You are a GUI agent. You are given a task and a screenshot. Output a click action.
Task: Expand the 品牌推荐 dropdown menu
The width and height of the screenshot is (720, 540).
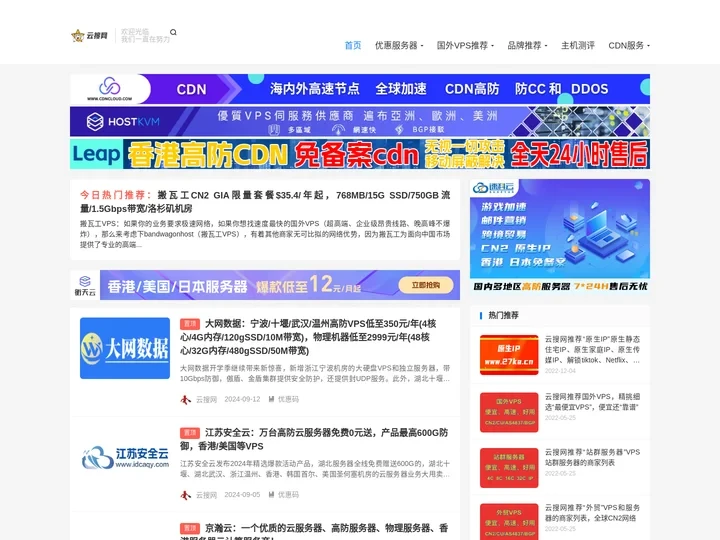click(527, 45)
